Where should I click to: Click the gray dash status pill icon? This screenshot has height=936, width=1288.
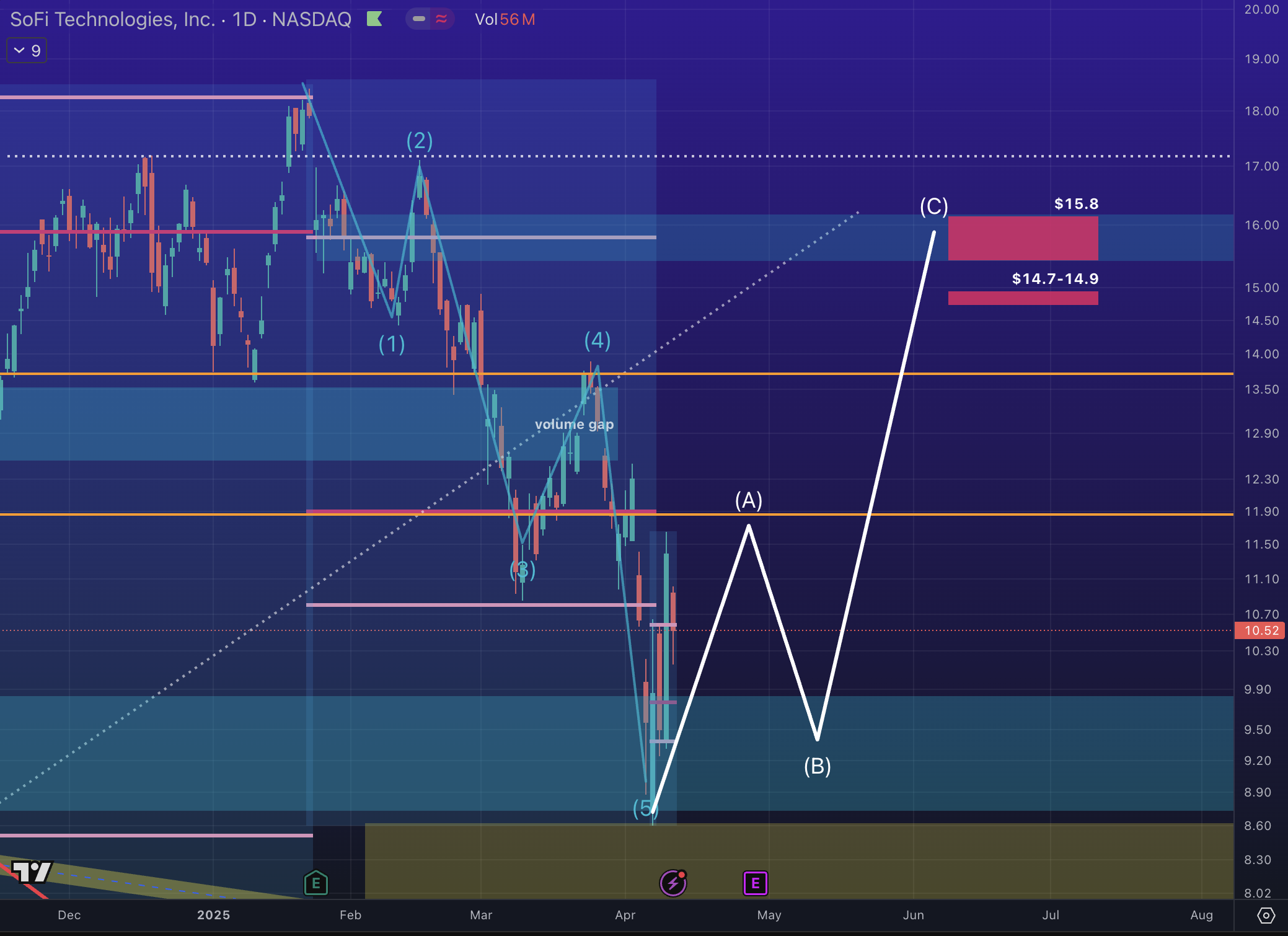[419, 19]
